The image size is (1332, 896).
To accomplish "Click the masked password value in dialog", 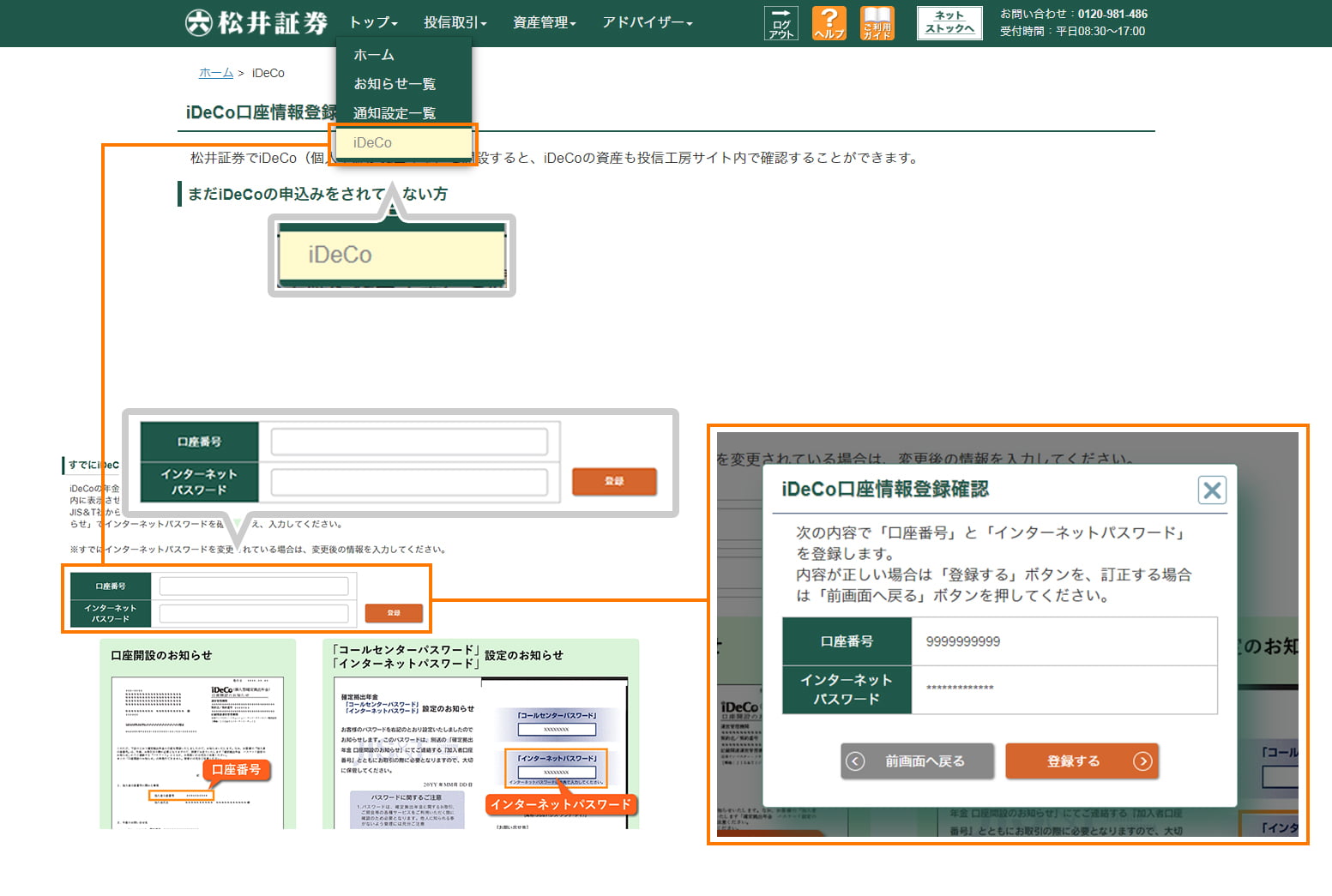I will pyautogui.click(x=960, y=688).
